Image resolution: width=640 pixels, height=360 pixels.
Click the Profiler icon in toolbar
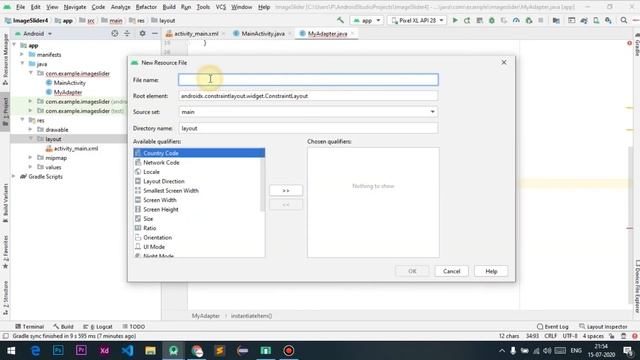516,20
